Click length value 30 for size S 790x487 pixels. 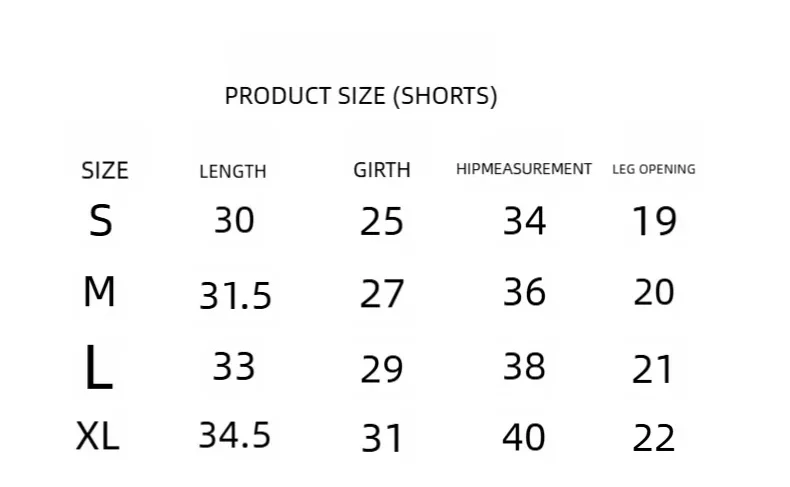234,220
